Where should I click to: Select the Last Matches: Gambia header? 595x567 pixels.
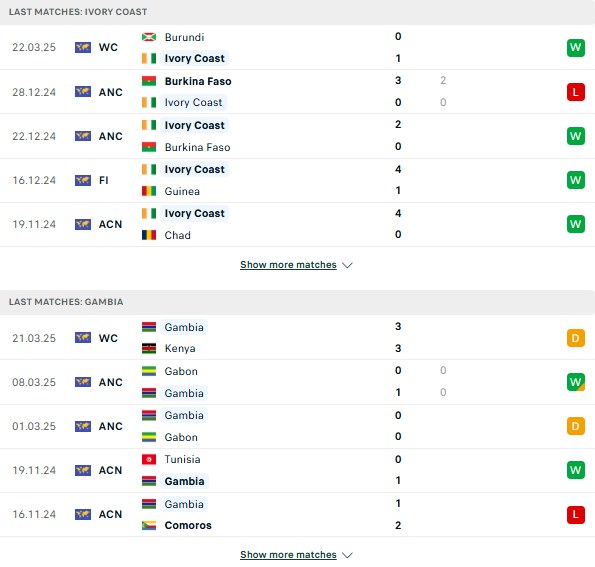(298, 302)
